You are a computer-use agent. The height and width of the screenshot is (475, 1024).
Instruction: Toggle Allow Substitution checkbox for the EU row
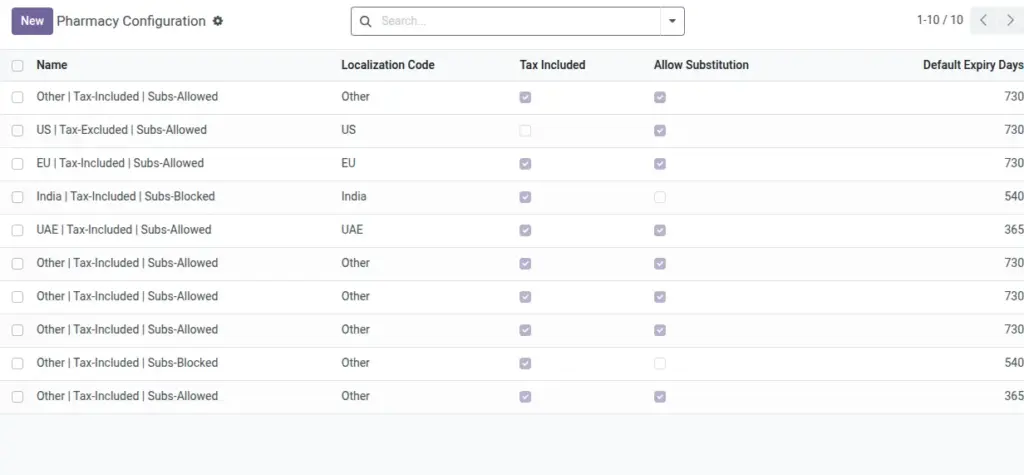pos(660,164)
